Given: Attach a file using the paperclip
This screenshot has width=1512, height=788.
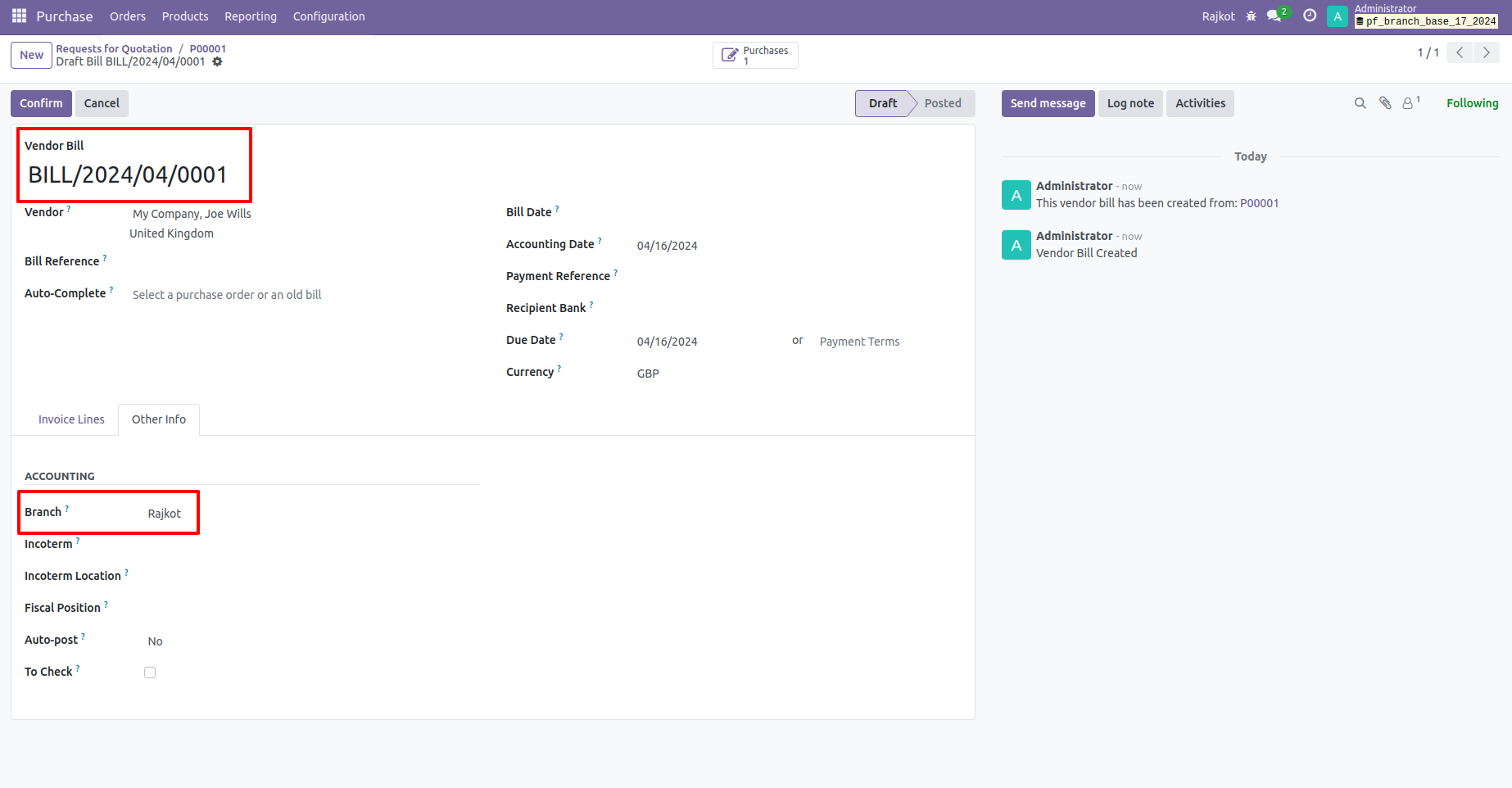Looking at the screenshot, I should click(1384, 102).
